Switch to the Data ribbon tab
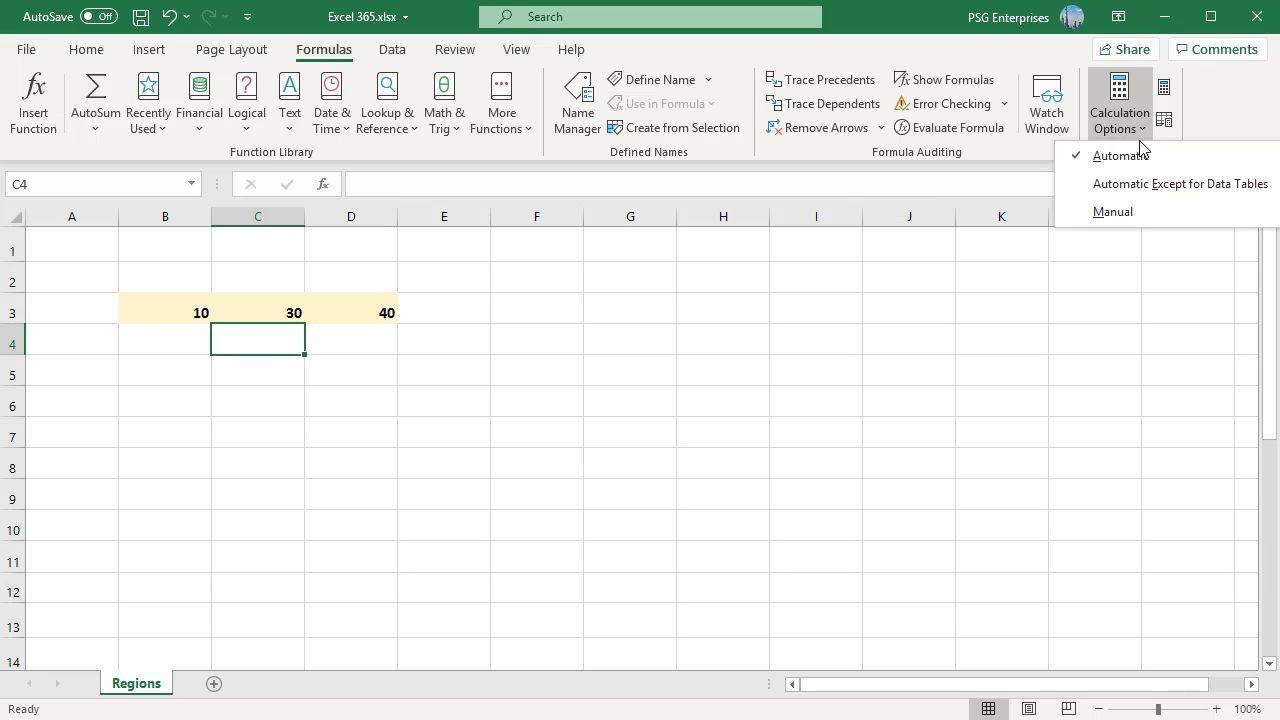Viewport: 1280px width, 720px height. pos(392,49)
